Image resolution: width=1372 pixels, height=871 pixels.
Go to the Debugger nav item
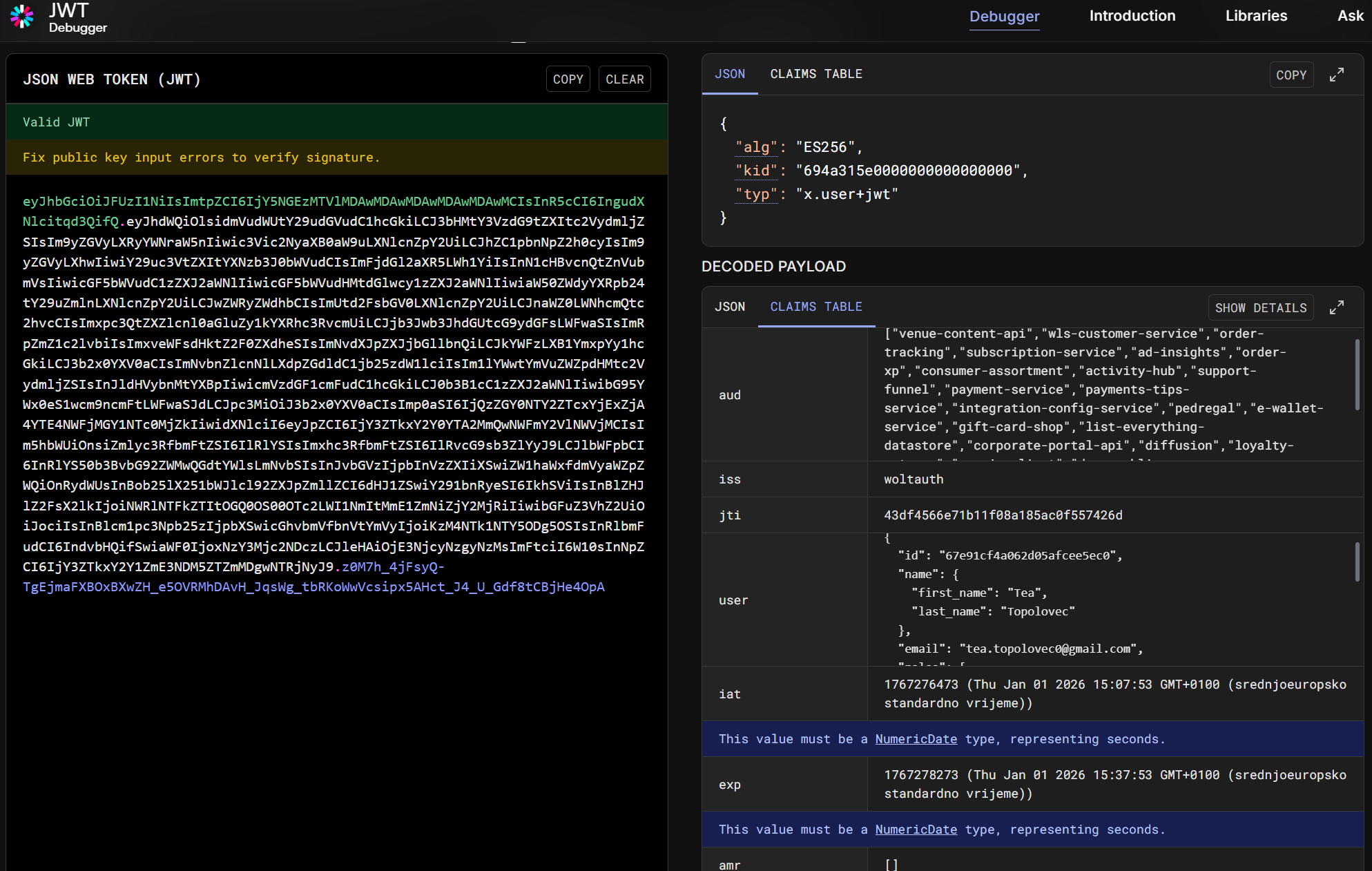point(1004,16)
